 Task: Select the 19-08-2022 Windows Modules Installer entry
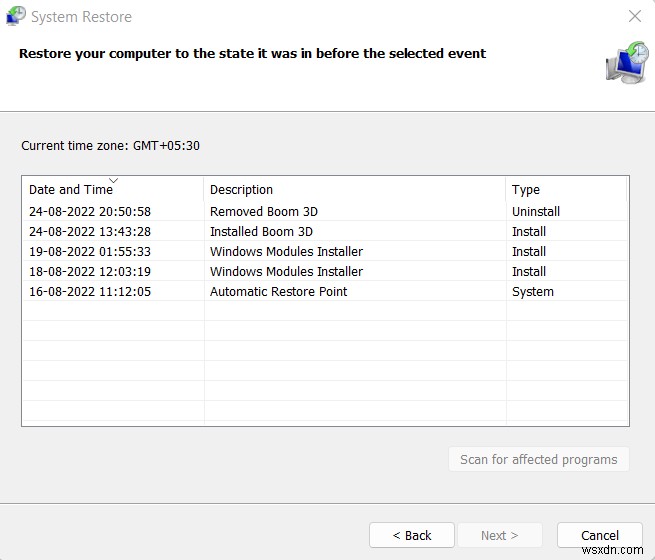(x=286, y=252)
